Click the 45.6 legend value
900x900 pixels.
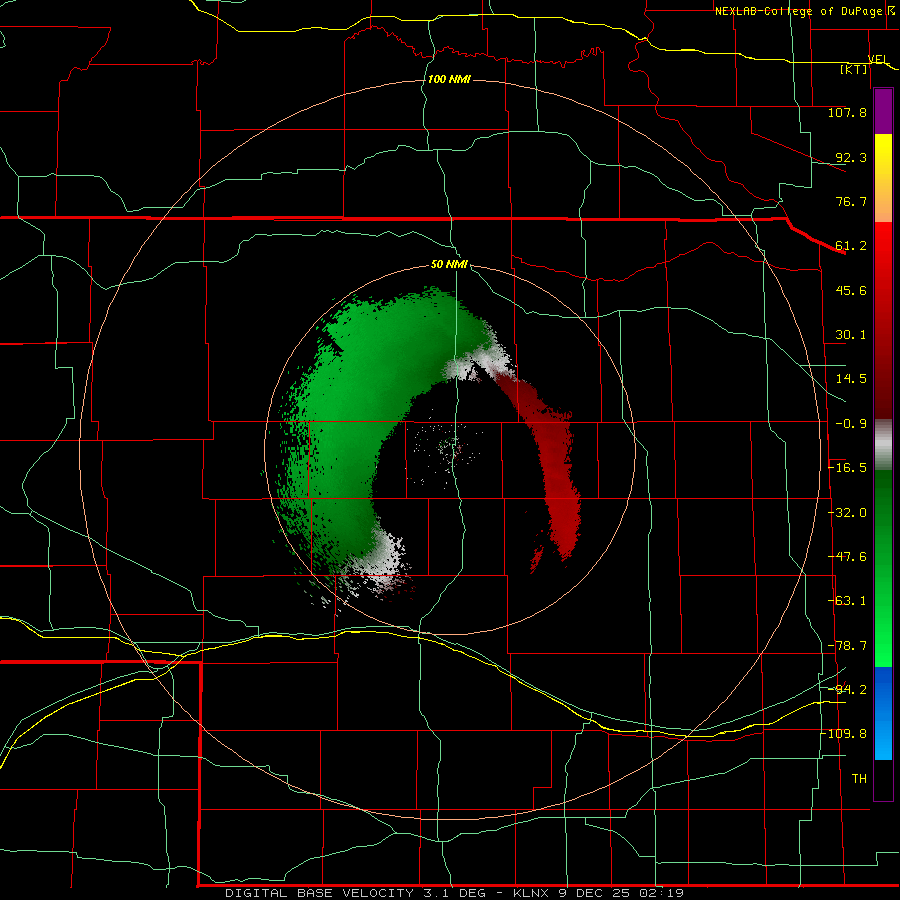[851, 290]
